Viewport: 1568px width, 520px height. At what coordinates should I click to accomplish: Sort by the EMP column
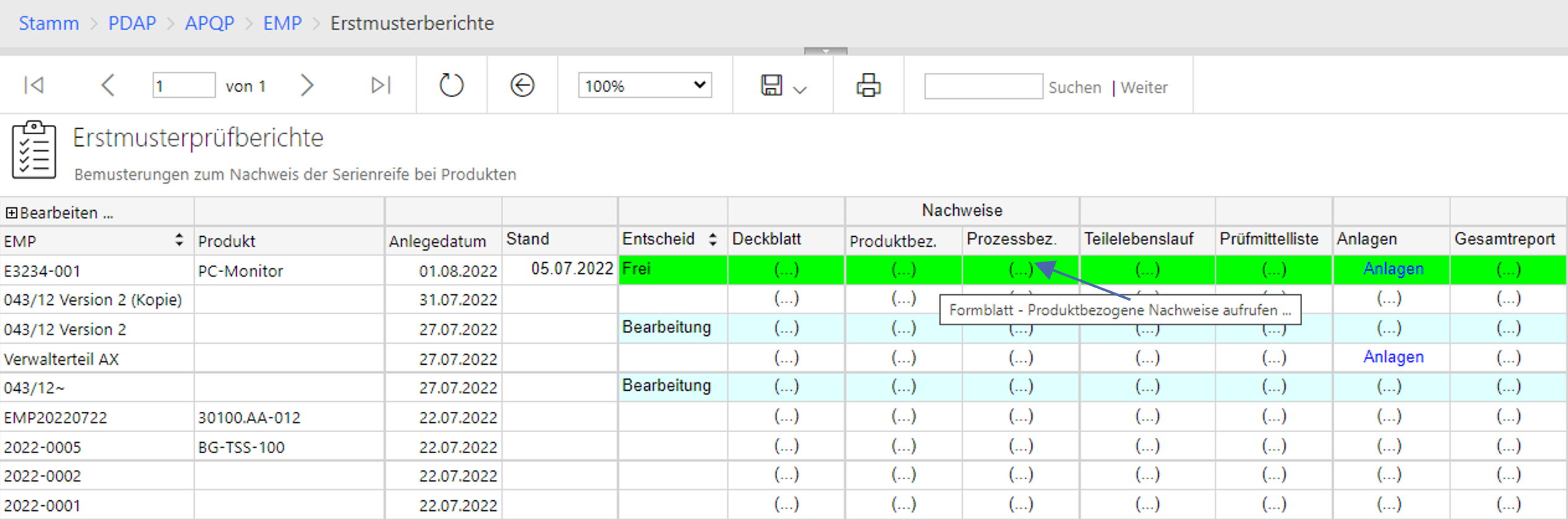[179, 240]
